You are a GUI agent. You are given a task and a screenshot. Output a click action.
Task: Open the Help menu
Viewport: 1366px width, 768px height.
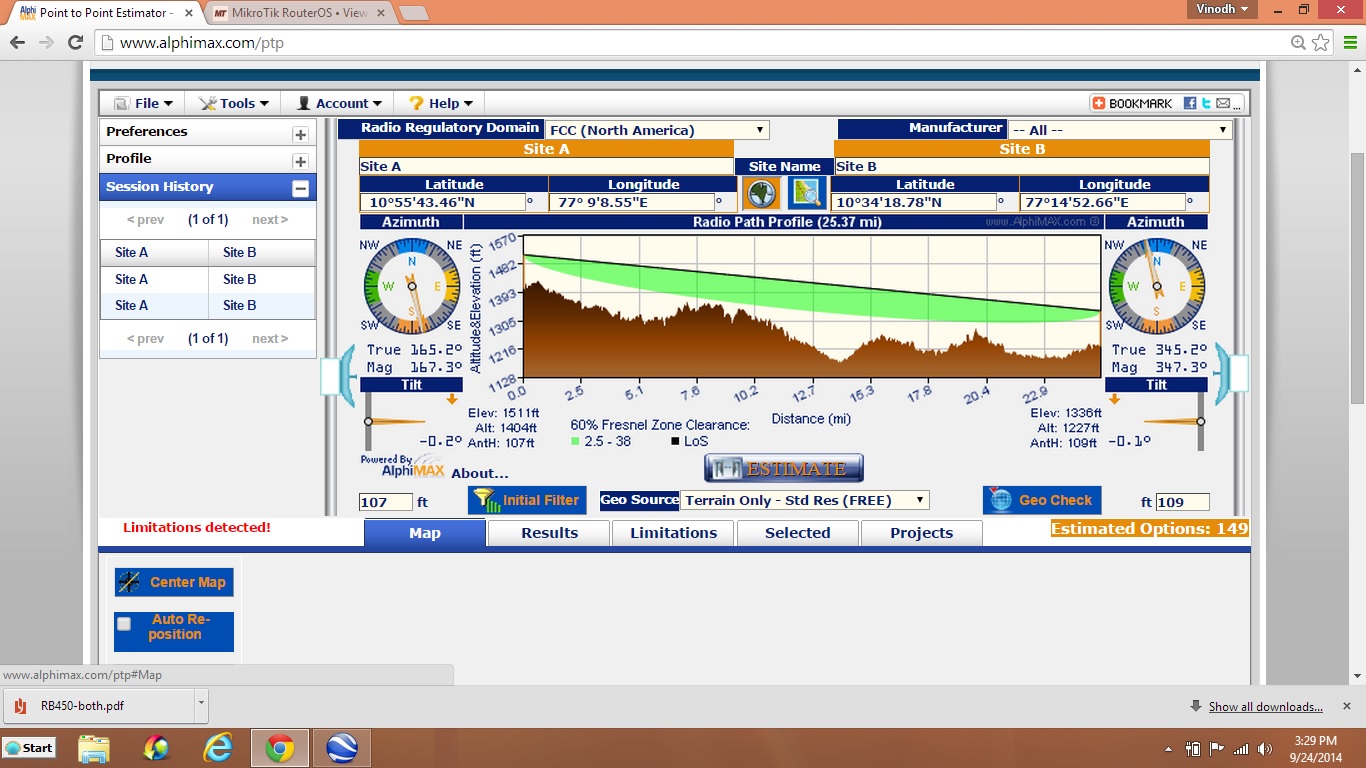click(441, 103)
